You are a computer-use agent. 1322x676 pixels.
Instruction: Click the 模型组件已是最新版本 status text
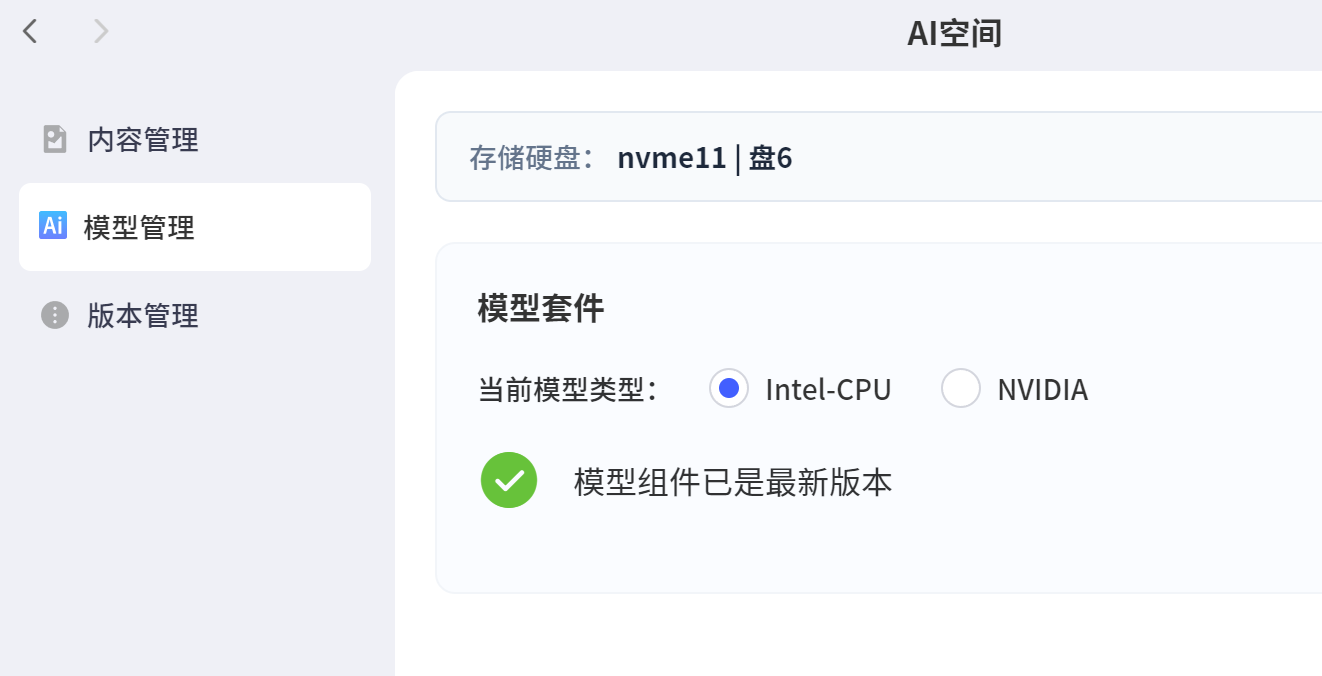tap(733, 483)
